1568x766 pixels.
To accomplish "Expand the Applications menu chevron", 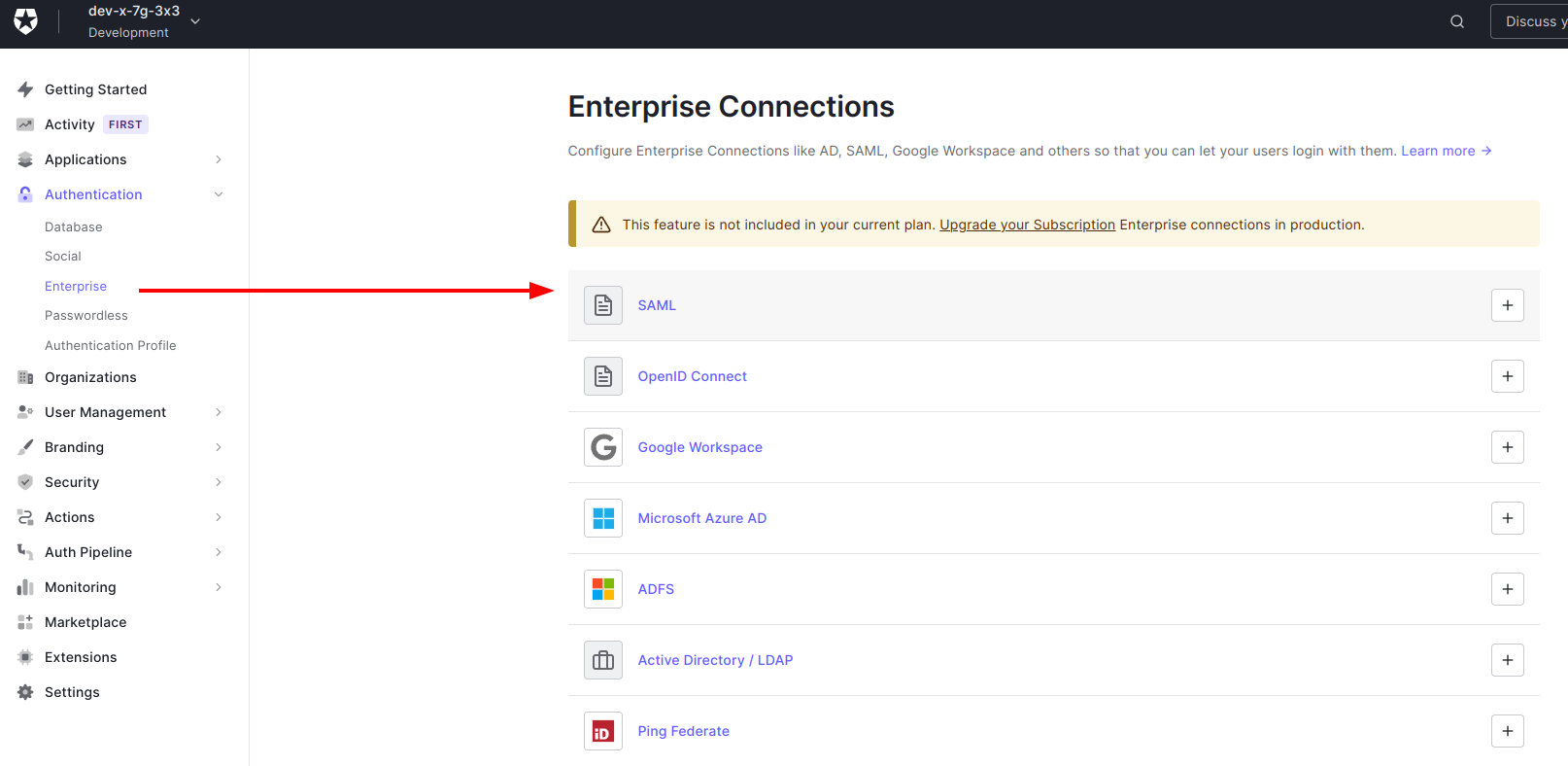I will pos(219,159).
